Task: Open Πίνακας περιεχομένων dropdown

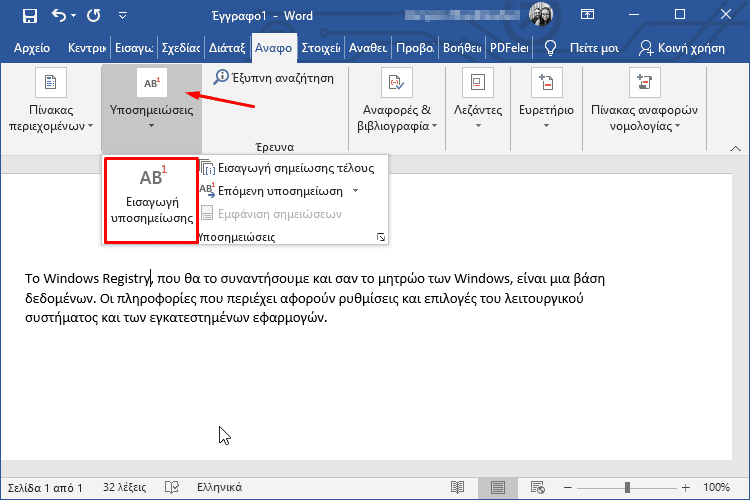Action: click(x=51, y=100)
